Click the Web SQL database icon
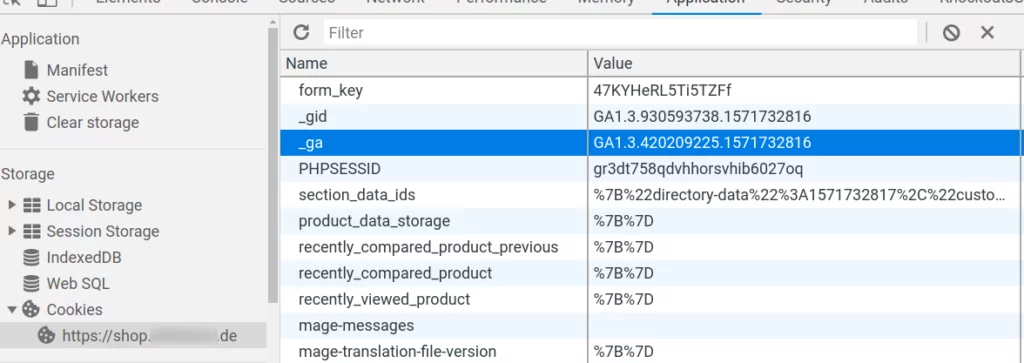 click(31, 283)
